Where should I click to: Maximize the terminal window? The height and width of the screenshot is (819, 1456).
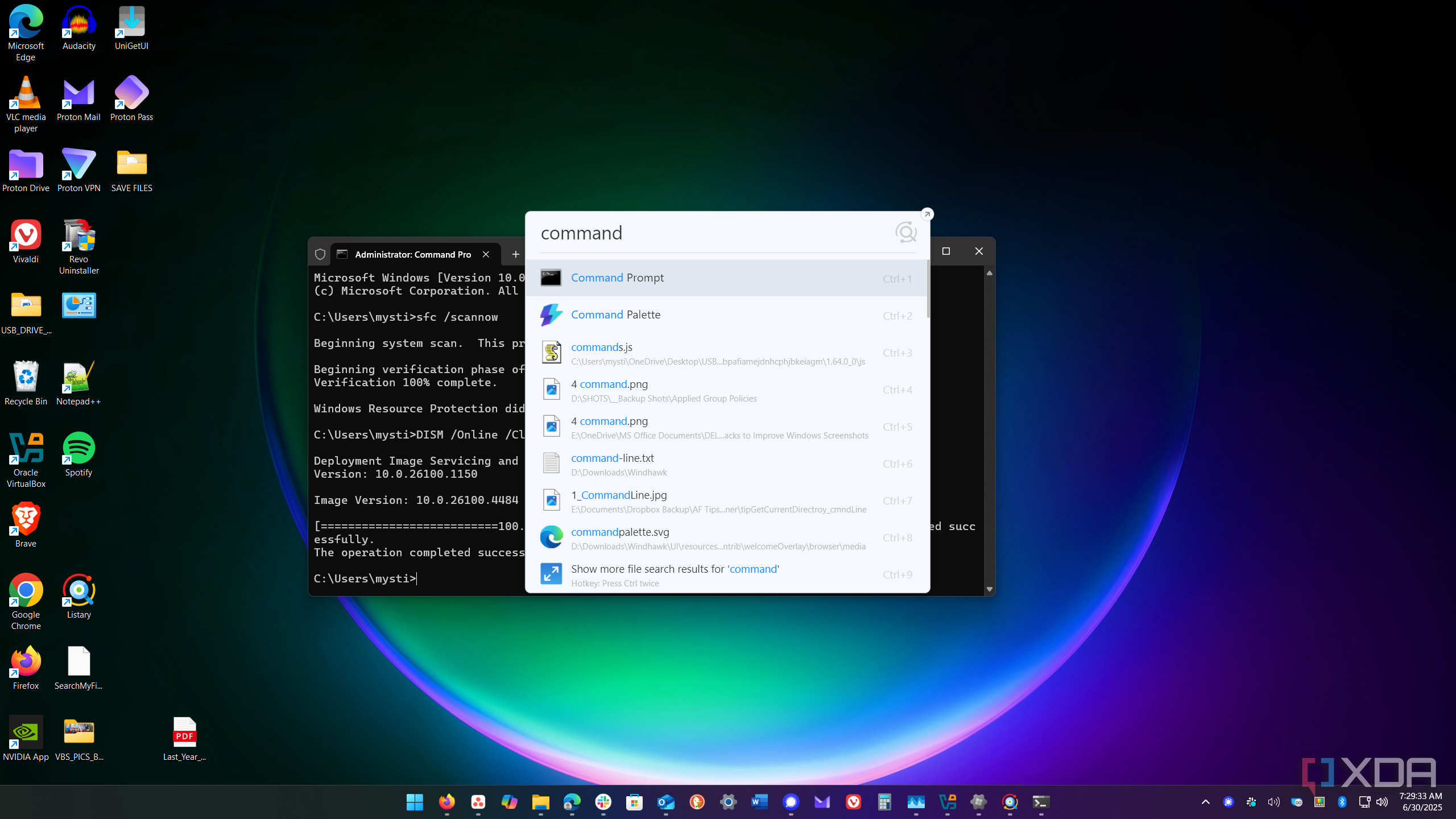[946, 251]
